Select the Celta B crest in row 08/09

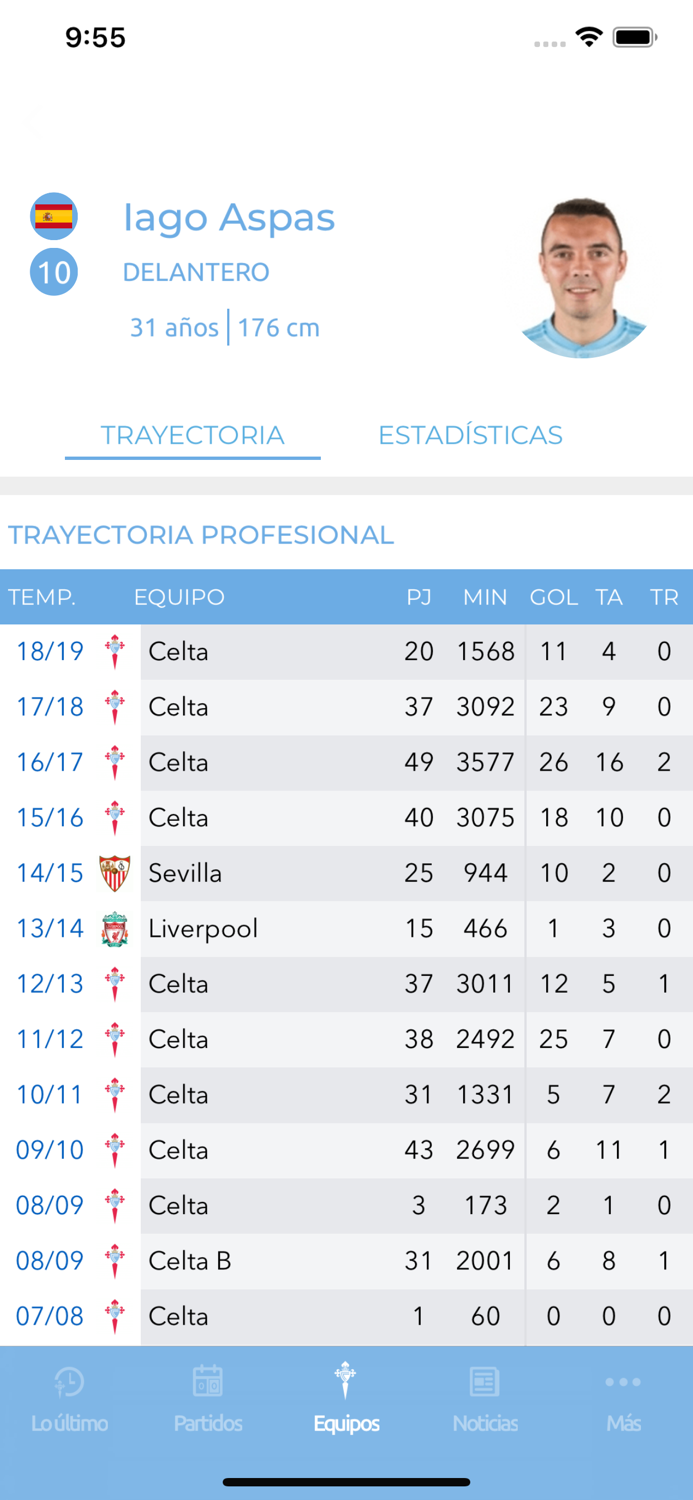(115, 1260)
